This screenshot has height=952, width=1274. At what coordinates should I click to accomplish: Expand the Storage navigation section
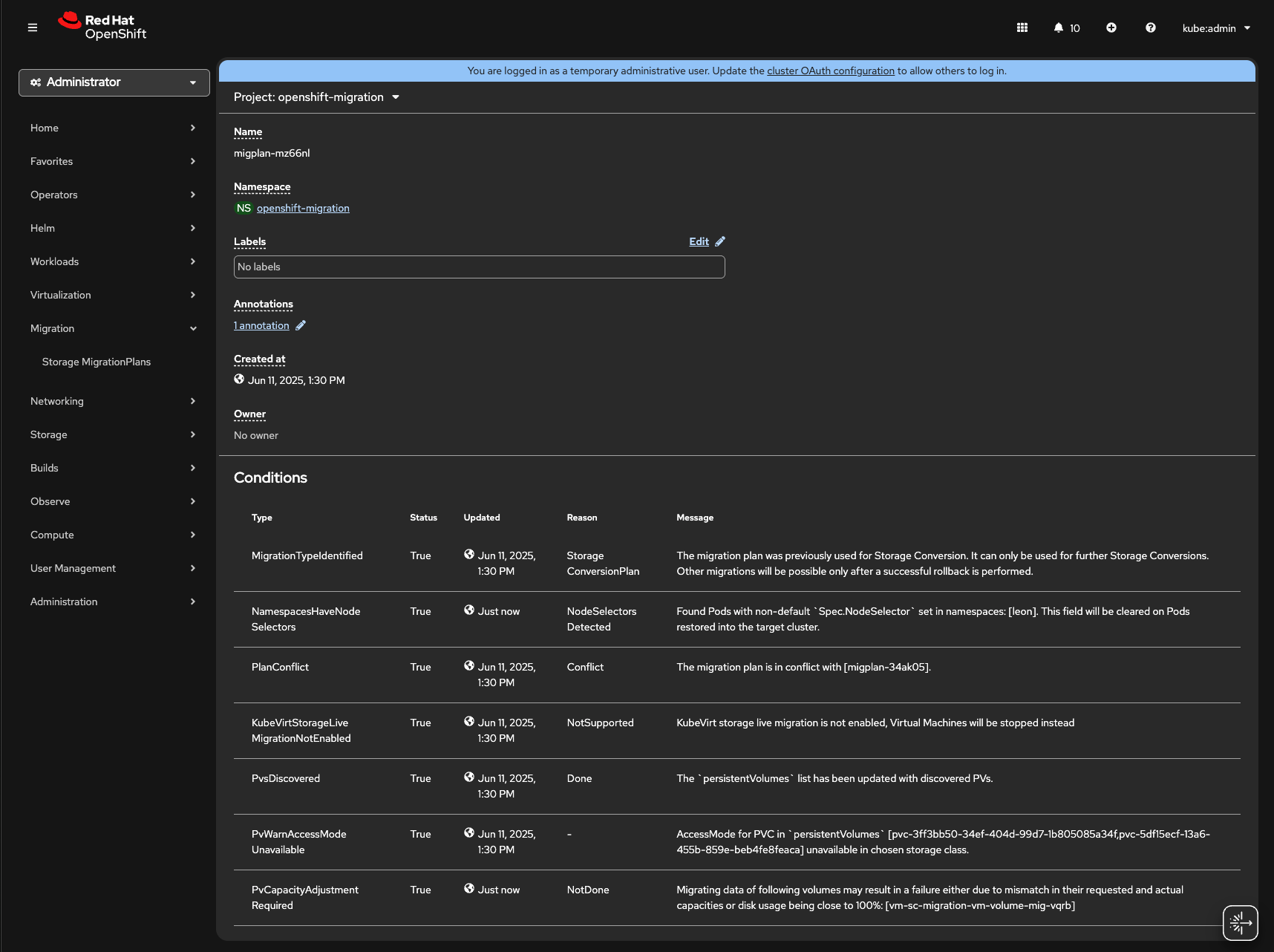click(113, 434)
